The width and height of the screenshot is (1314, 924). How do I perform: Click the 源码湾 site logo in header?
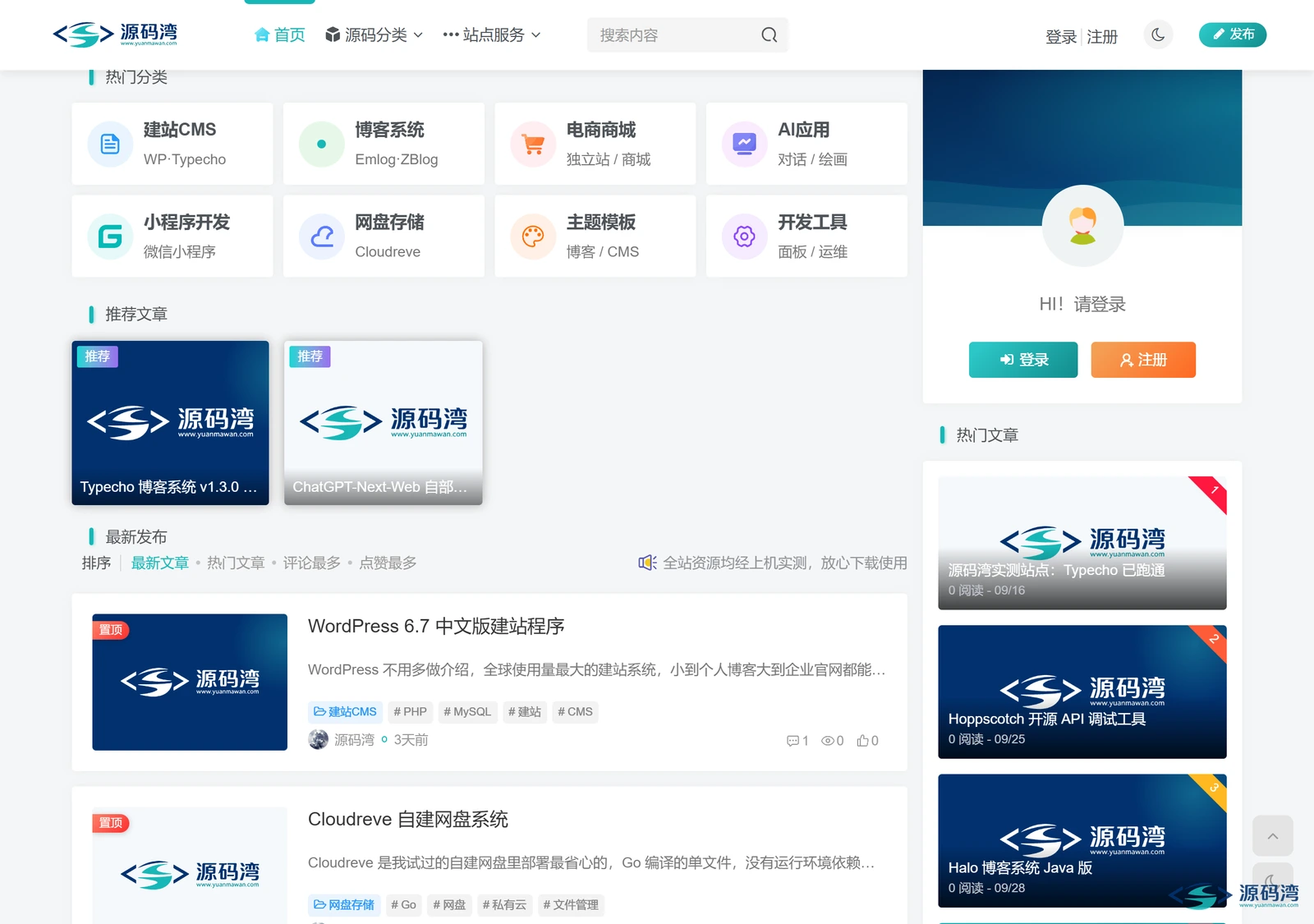point(116,34)
